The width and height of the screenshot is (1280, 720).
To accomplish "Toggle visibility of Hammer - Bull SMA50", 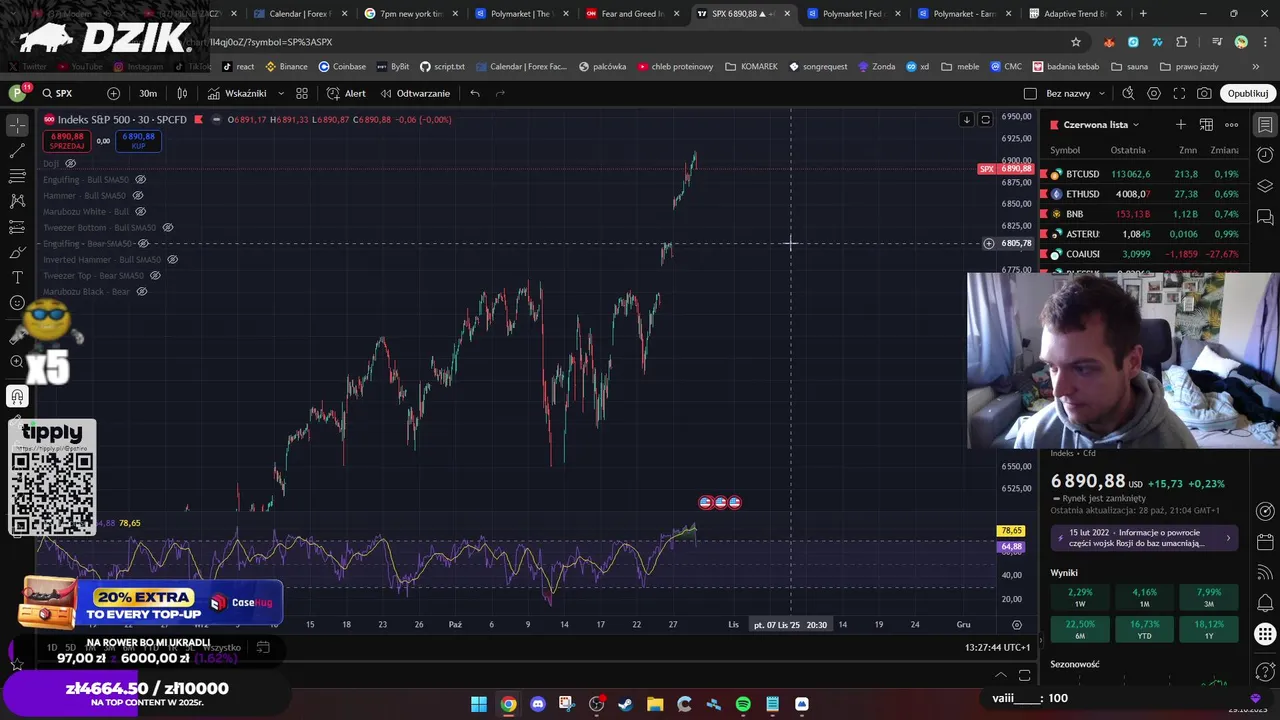I will [137, 195].
